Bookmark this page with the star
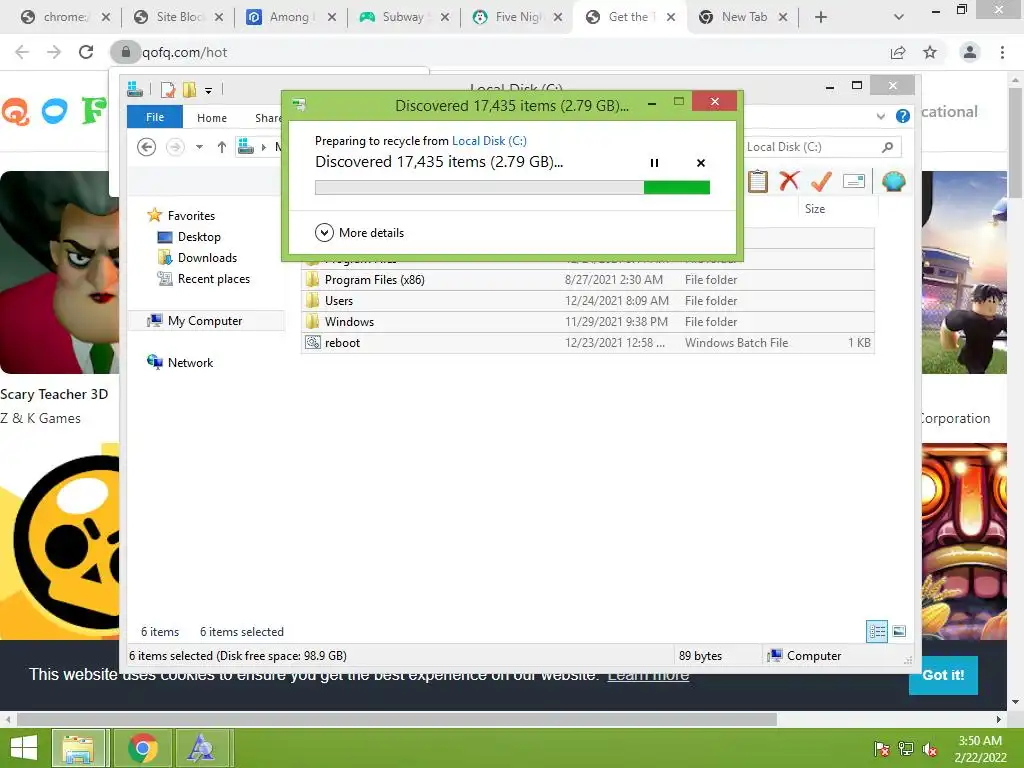This screenshot has width=1024, height=768. click(930, 52)
